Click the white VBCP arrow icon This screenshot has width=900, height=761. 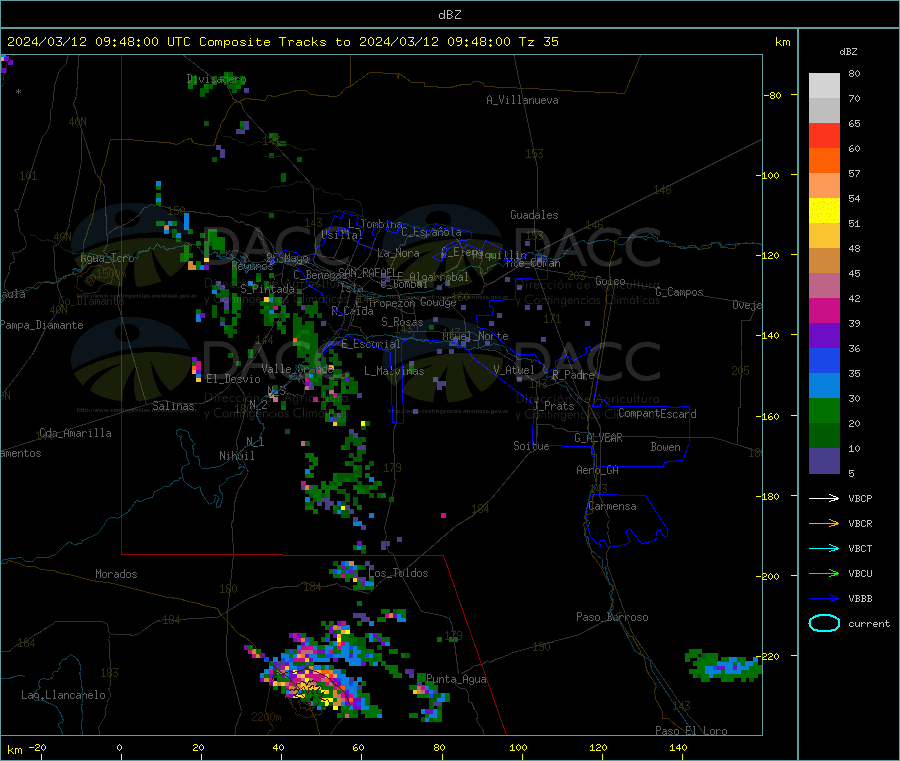coord(824,498)
